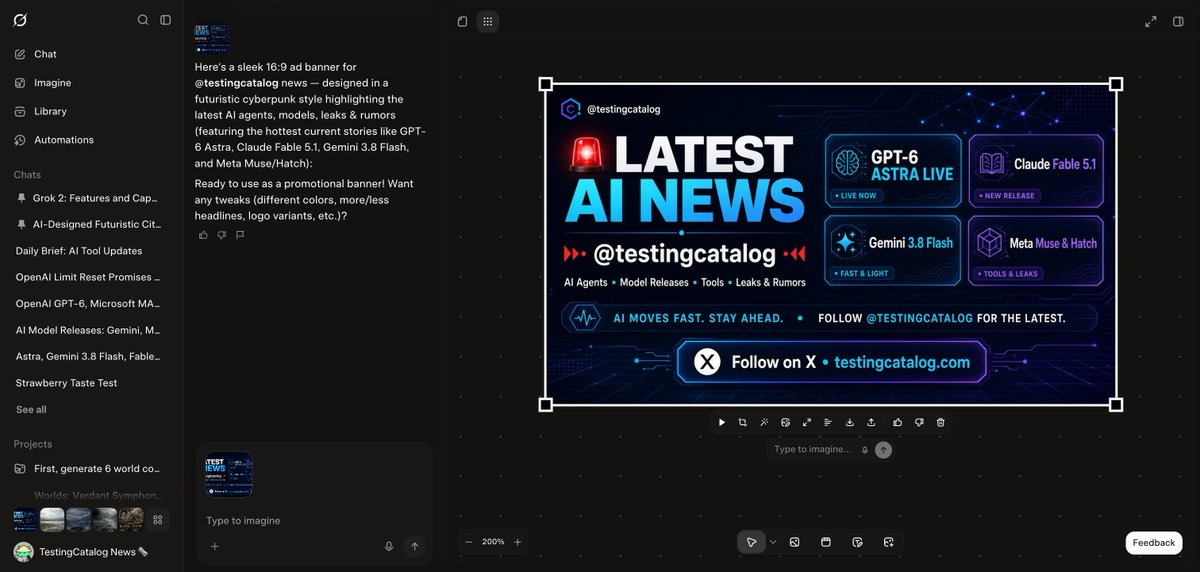
Task: Click attached banner thumbnail in chat input
Action: point(229,475)
